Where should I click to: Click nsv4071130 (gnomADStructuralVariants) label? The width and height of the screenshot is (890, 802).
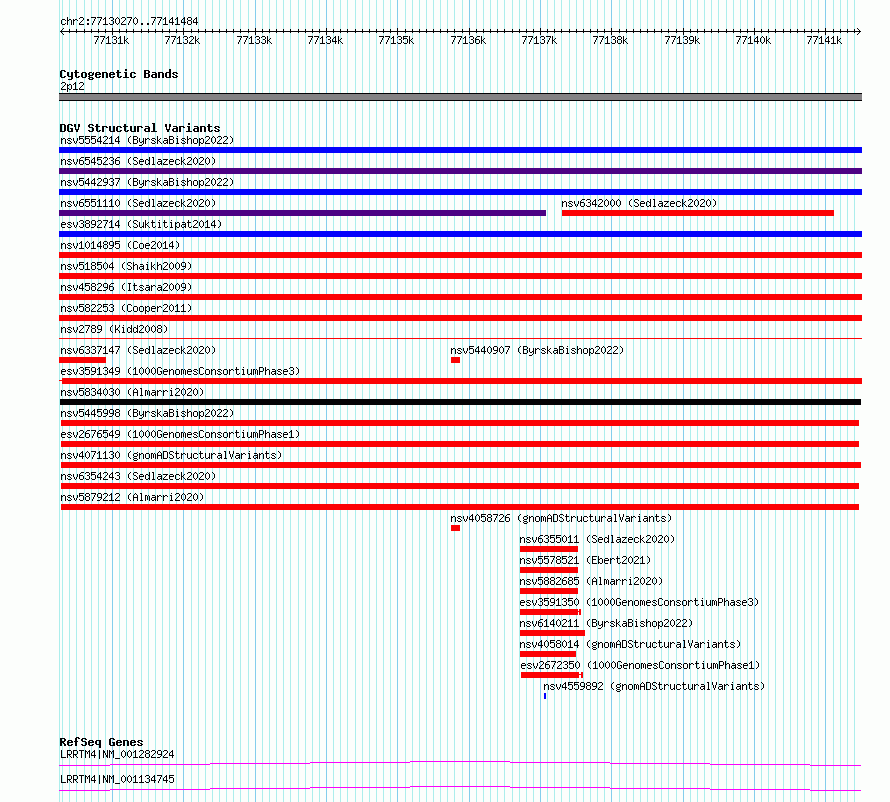(171, 455)
